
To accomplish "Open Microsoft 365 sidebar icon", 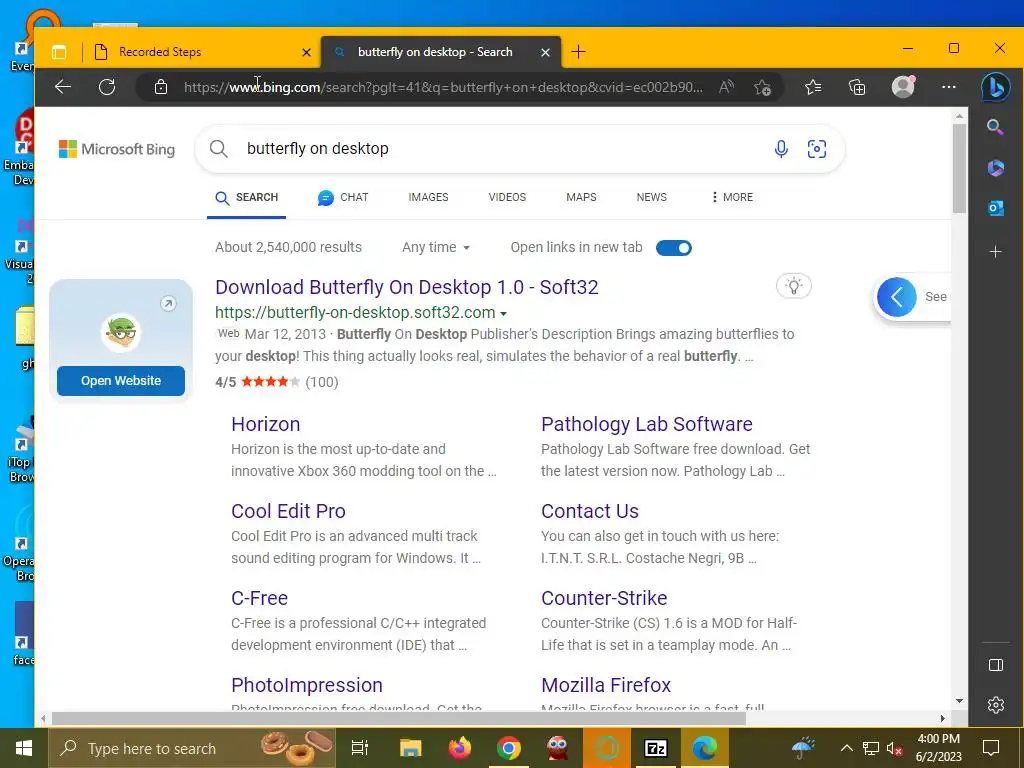I will click(x=995, y=168).
